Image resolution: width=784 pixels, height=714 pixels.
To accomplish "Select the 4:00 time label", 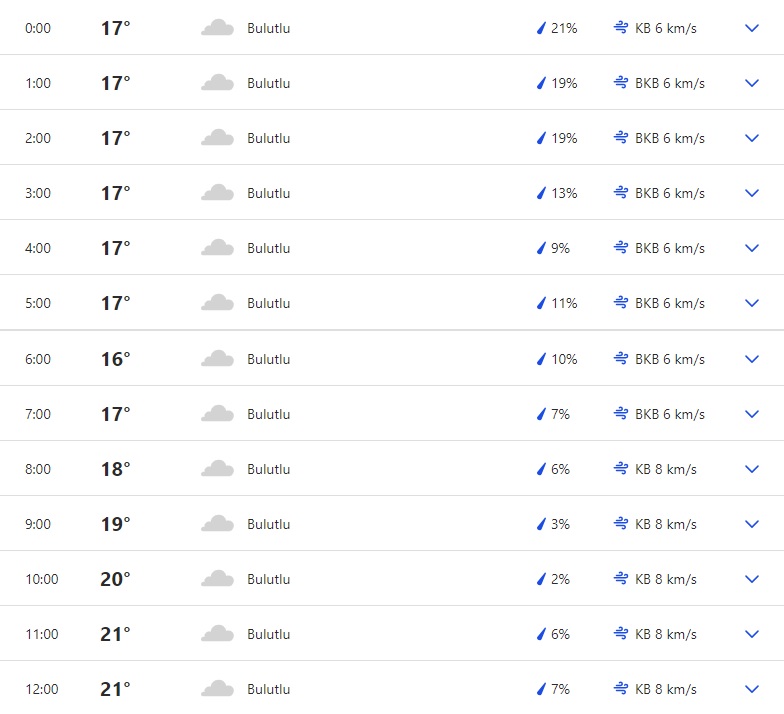I will (x=38, y=248).
